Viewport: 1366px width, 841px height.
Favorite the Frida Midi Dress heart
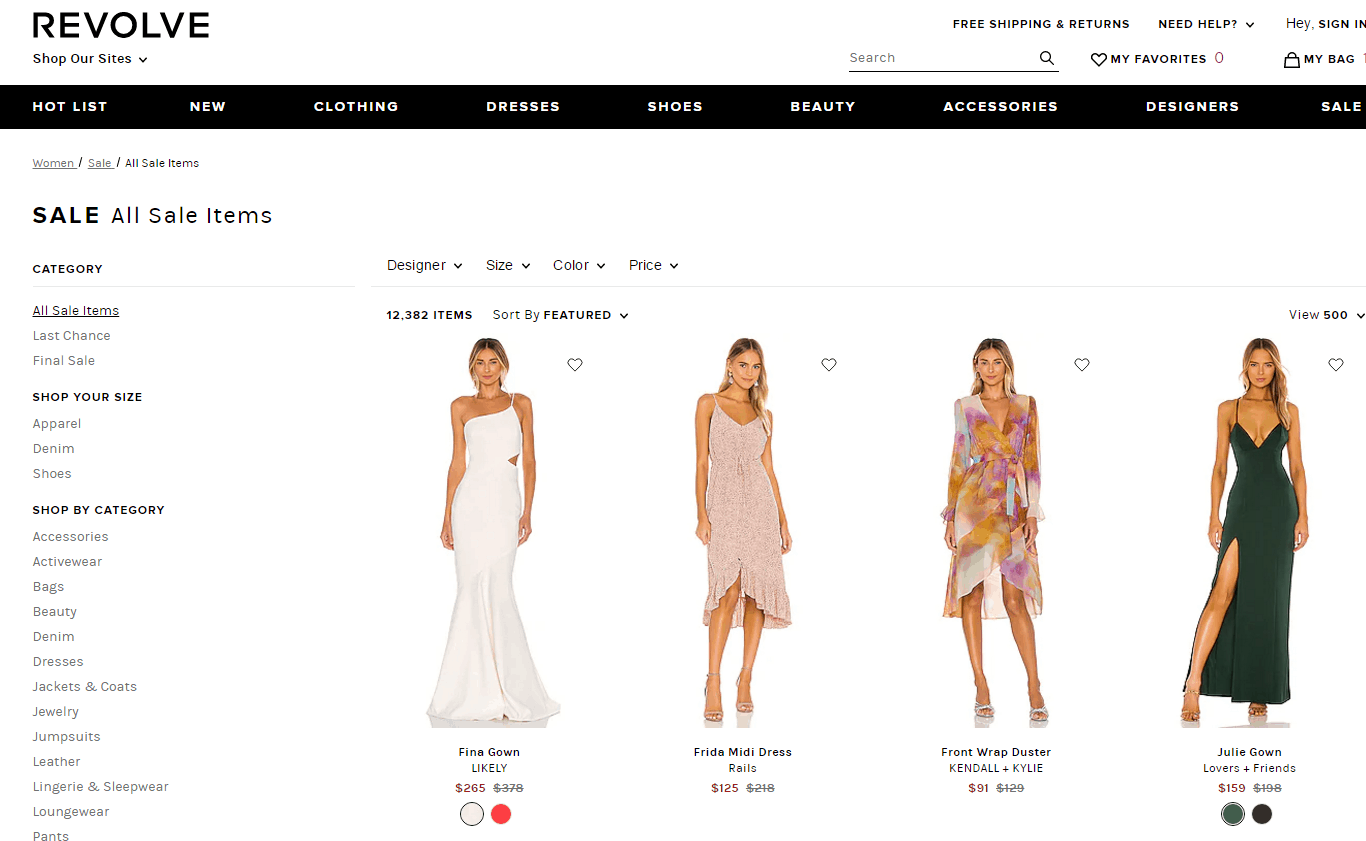(x=829, y=365)
